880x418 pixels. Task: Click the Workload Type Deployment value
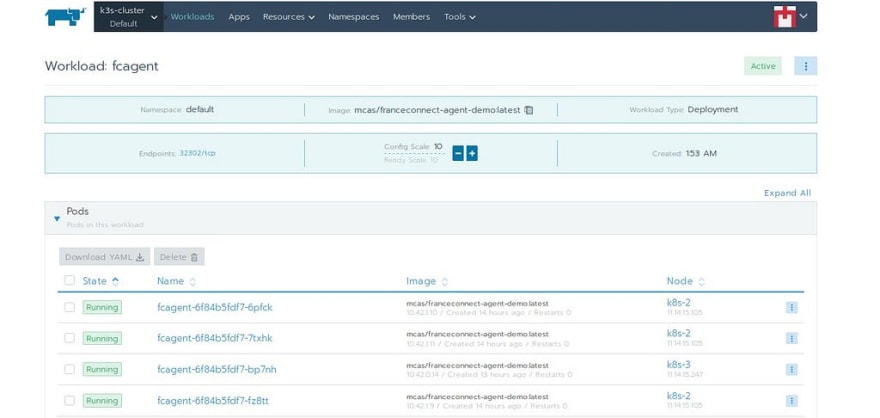point(713,110)
